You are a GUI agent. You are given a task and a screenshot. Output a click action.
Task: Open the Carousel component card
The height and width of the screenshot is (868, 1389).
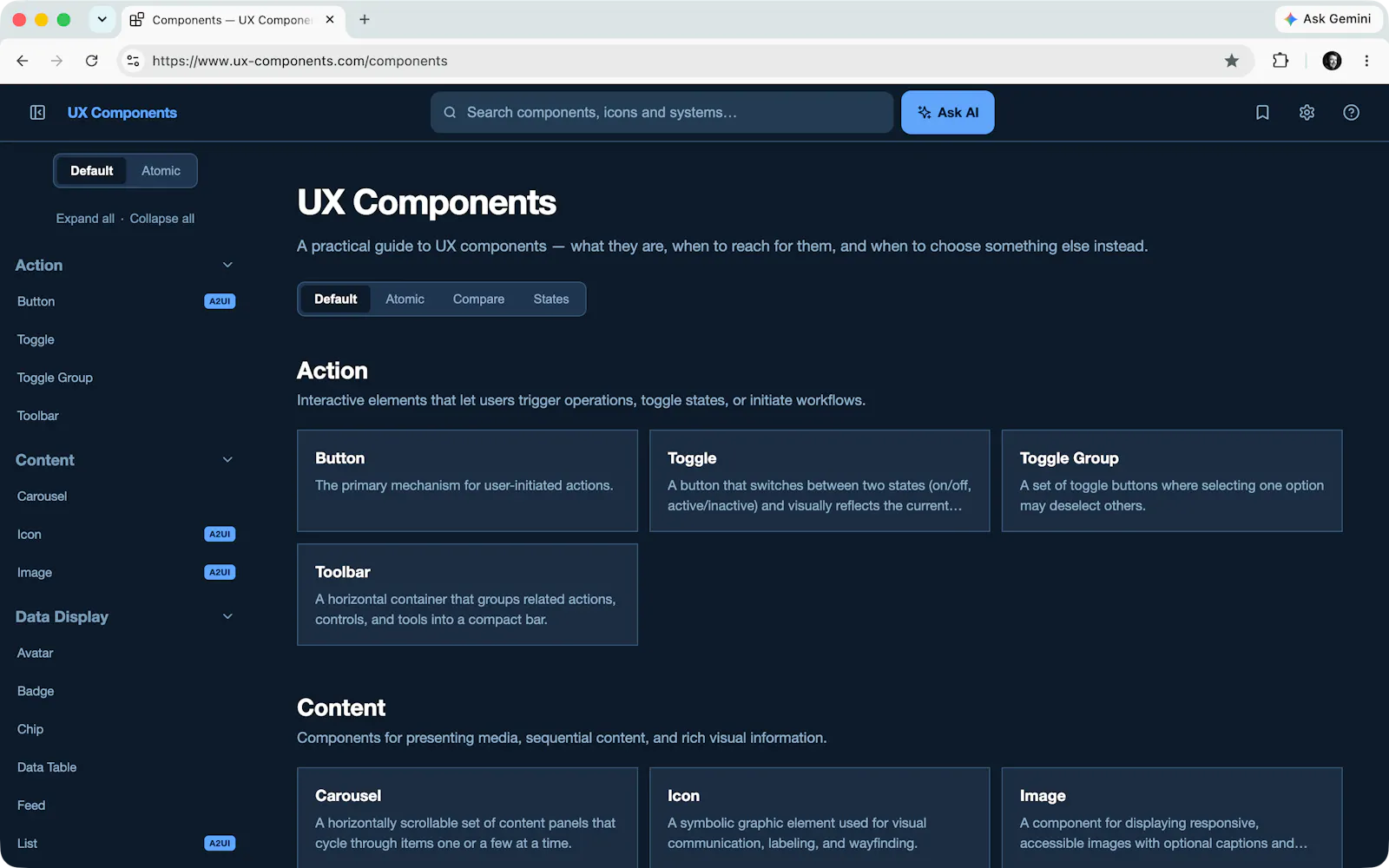tap(467, 818)
